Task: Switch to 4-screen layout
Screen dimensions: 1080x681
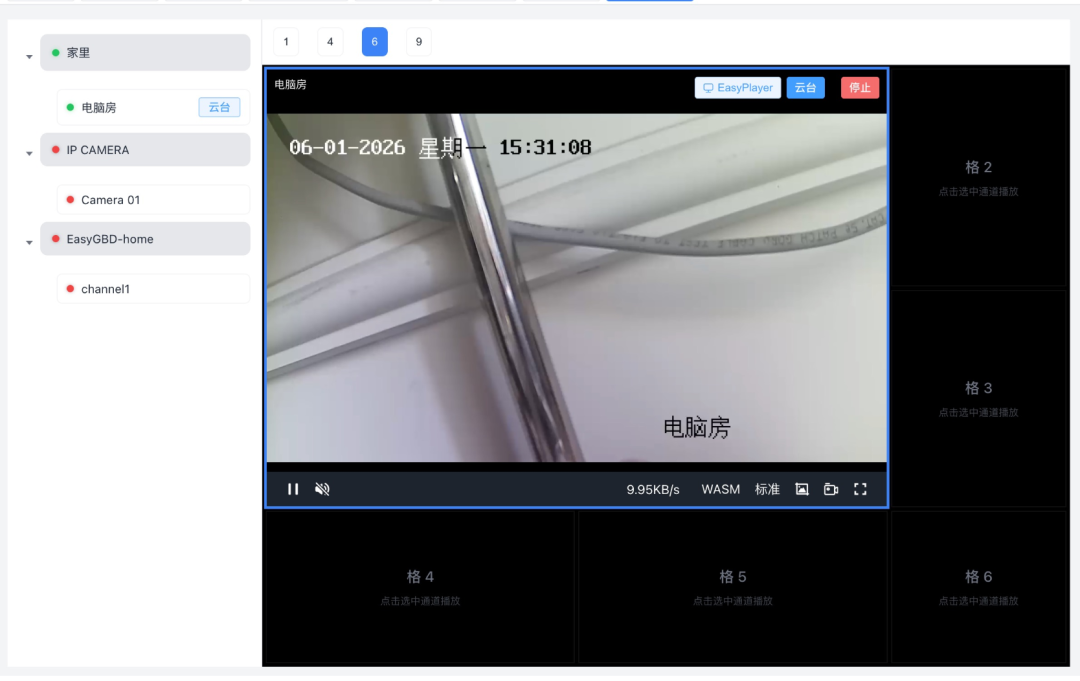Action: pos(330,41)
